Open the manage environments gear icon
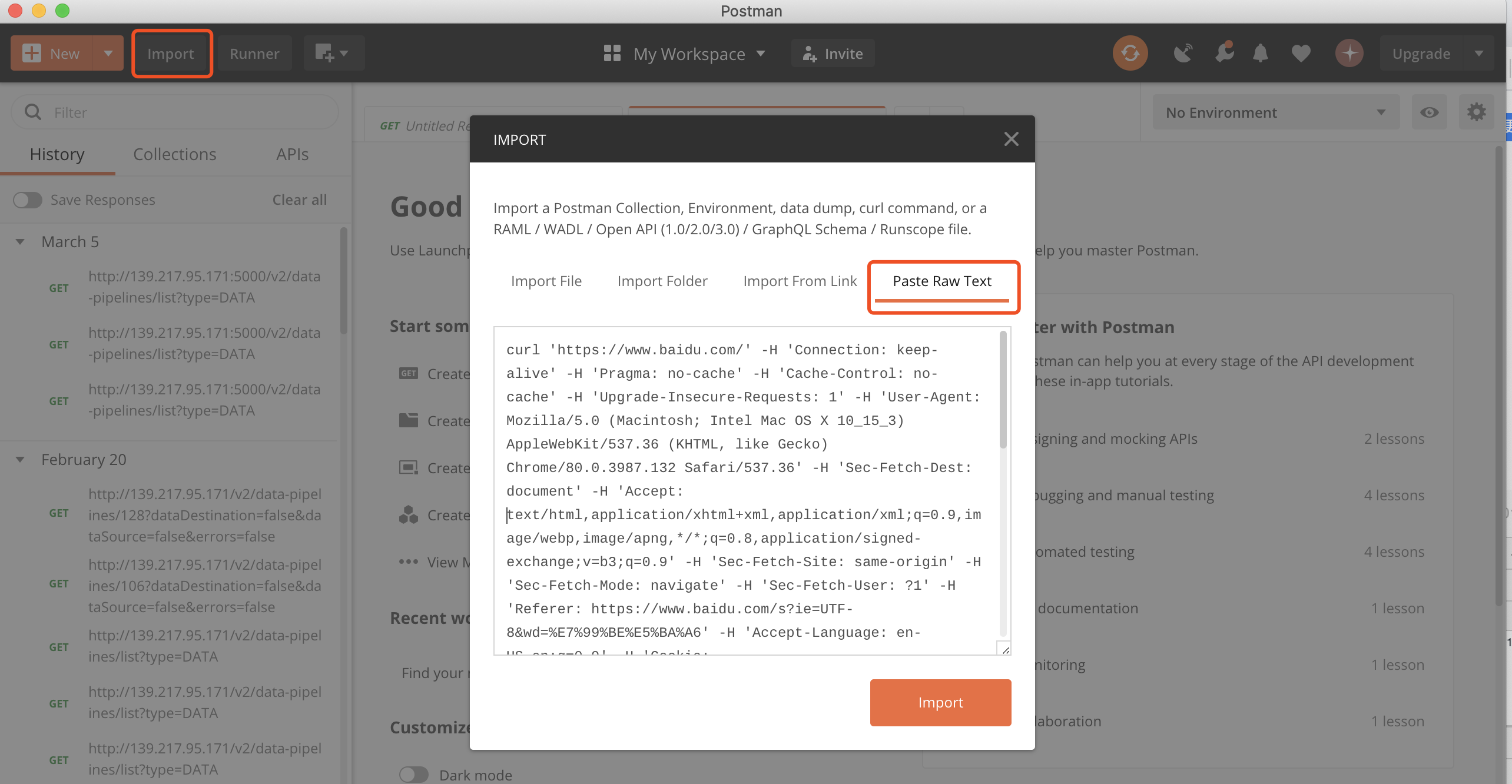This screenshot has height=784, width=1512. [x=1476, y=112]
